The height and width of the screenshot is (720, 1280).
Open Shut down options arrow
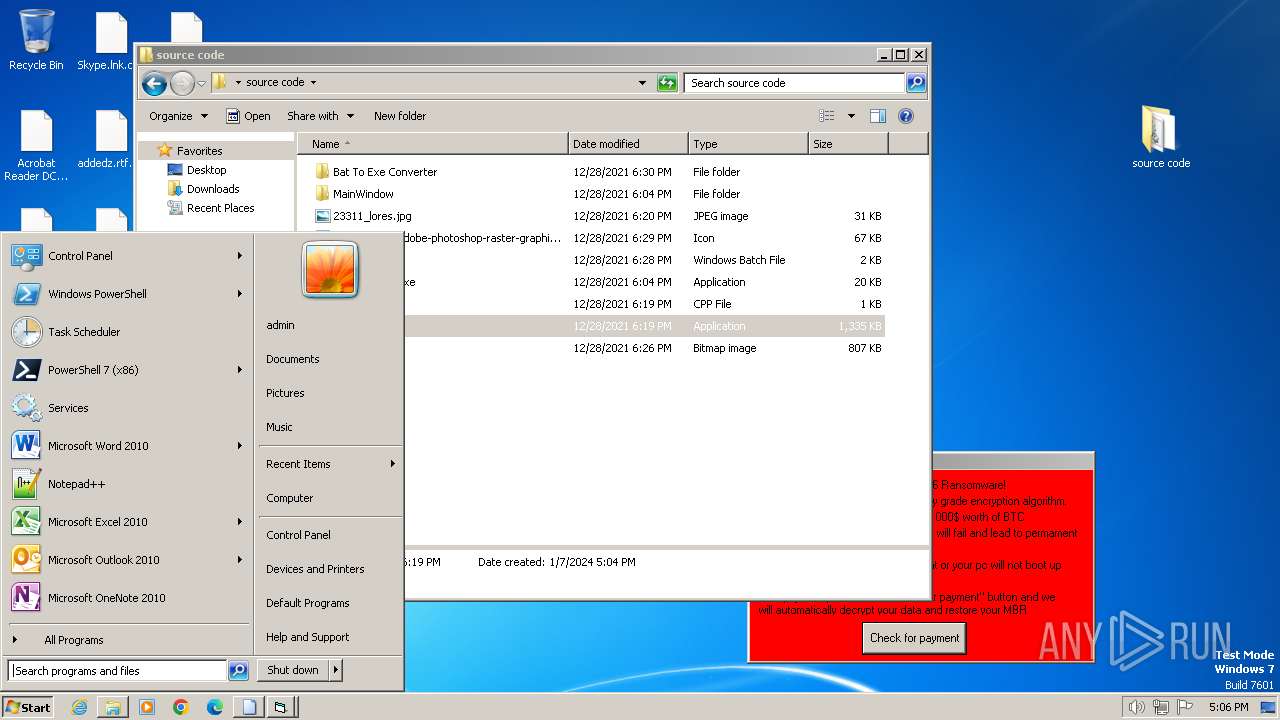[336, 670]
